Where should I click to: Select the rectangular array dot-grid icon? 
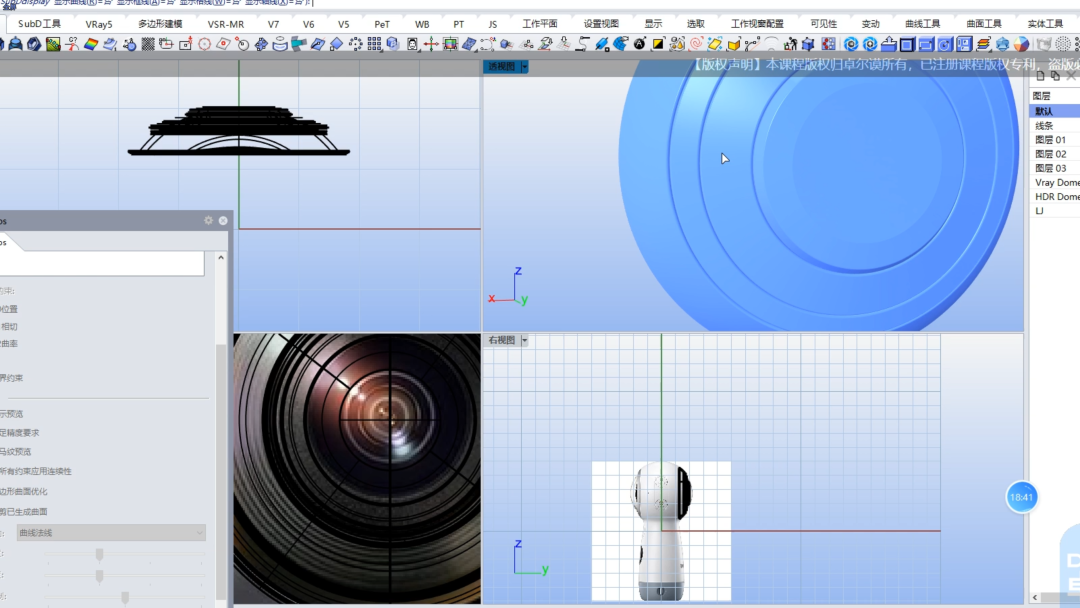click(374, 44)
